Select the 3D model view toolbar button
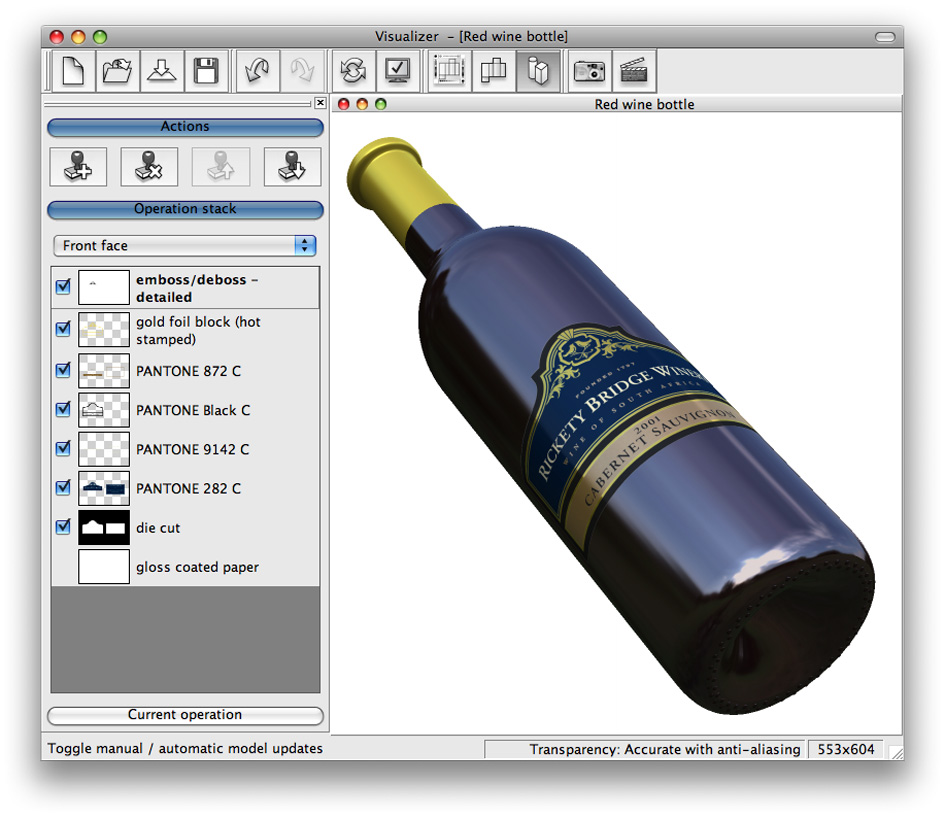The width and height of the screenshot is (945, 817). pyautogui.click(x=538, y=71)
